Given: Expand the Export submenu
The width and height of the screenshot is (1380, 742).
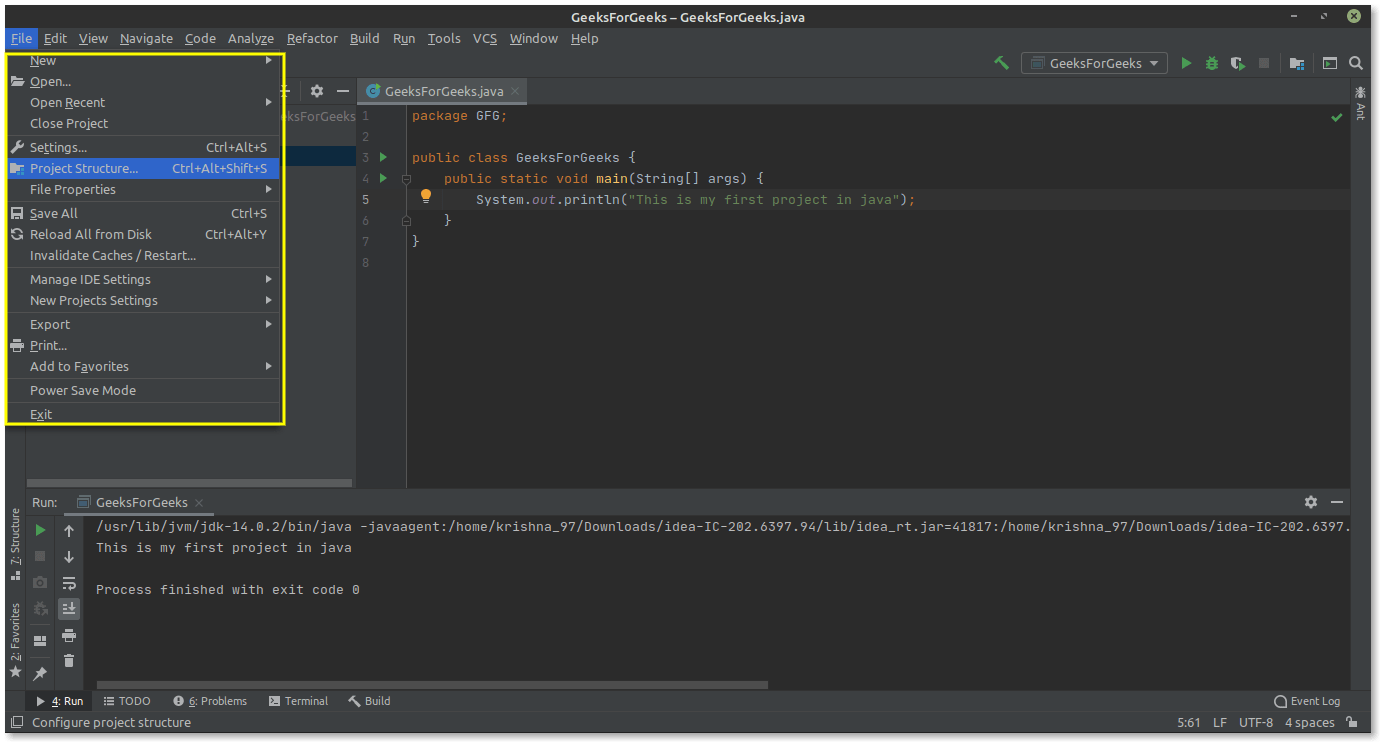Looking at the screenshot, I should (50, 325).
